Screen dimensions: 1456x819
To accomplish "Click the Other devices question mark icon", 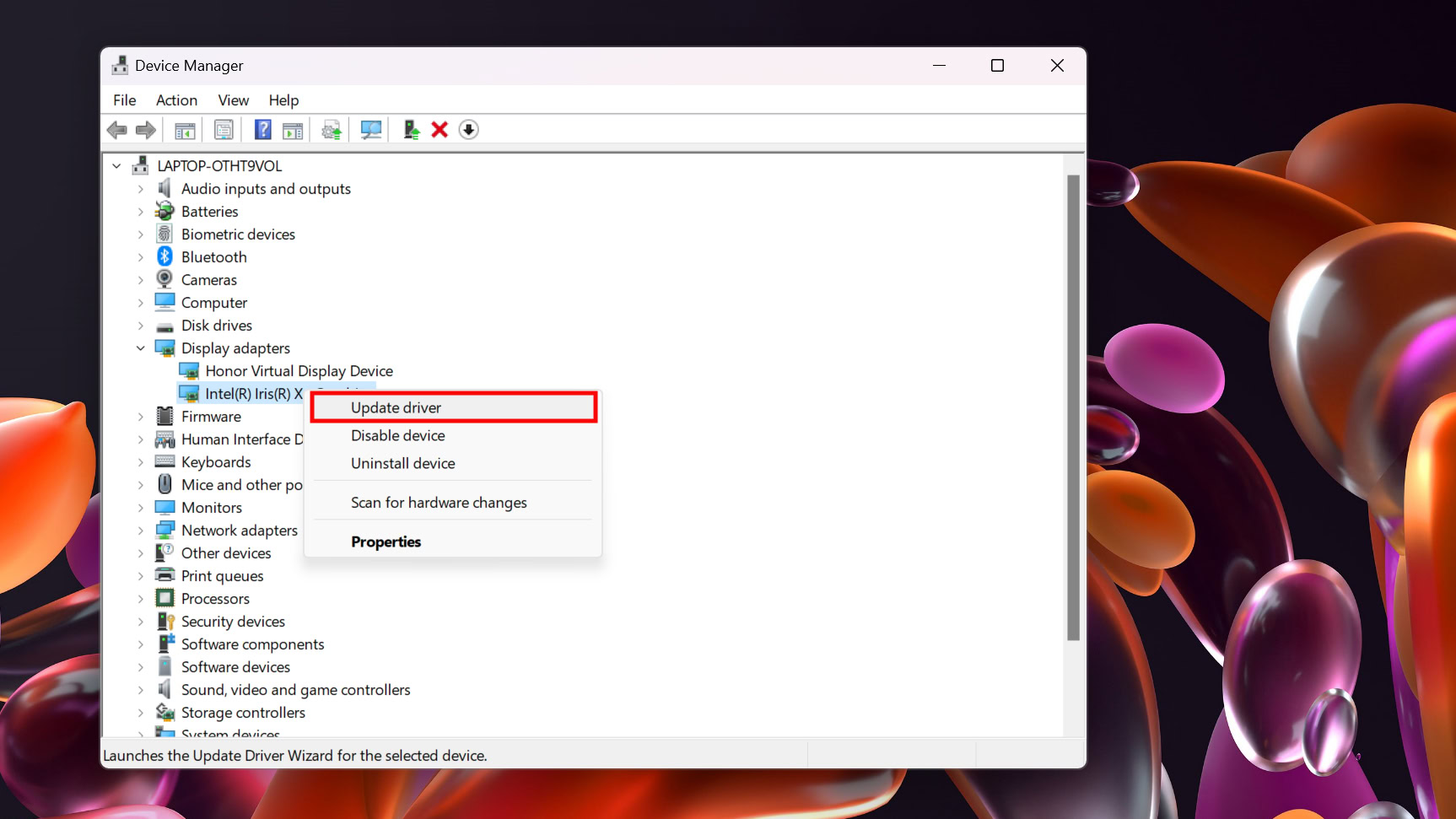I will pyautogui.click(x=164, y=552).
